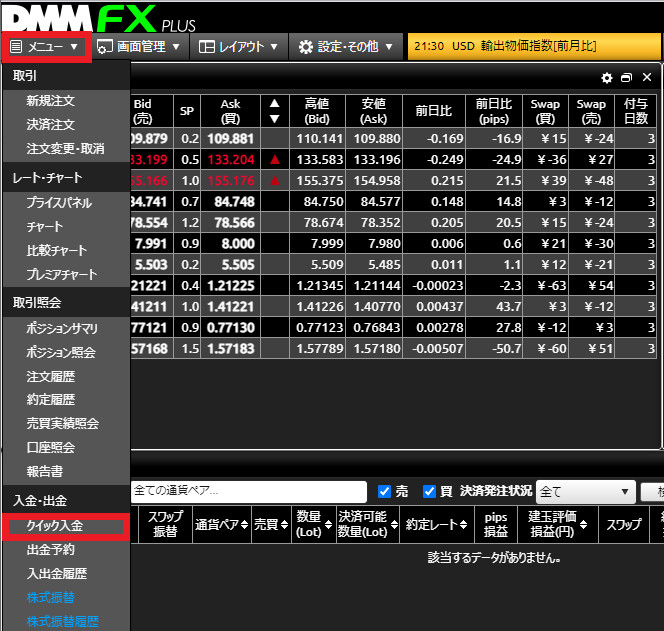Click the USD 輸出物価指数 news ticker
Viewport: 664px width, 631px height.
534,46
